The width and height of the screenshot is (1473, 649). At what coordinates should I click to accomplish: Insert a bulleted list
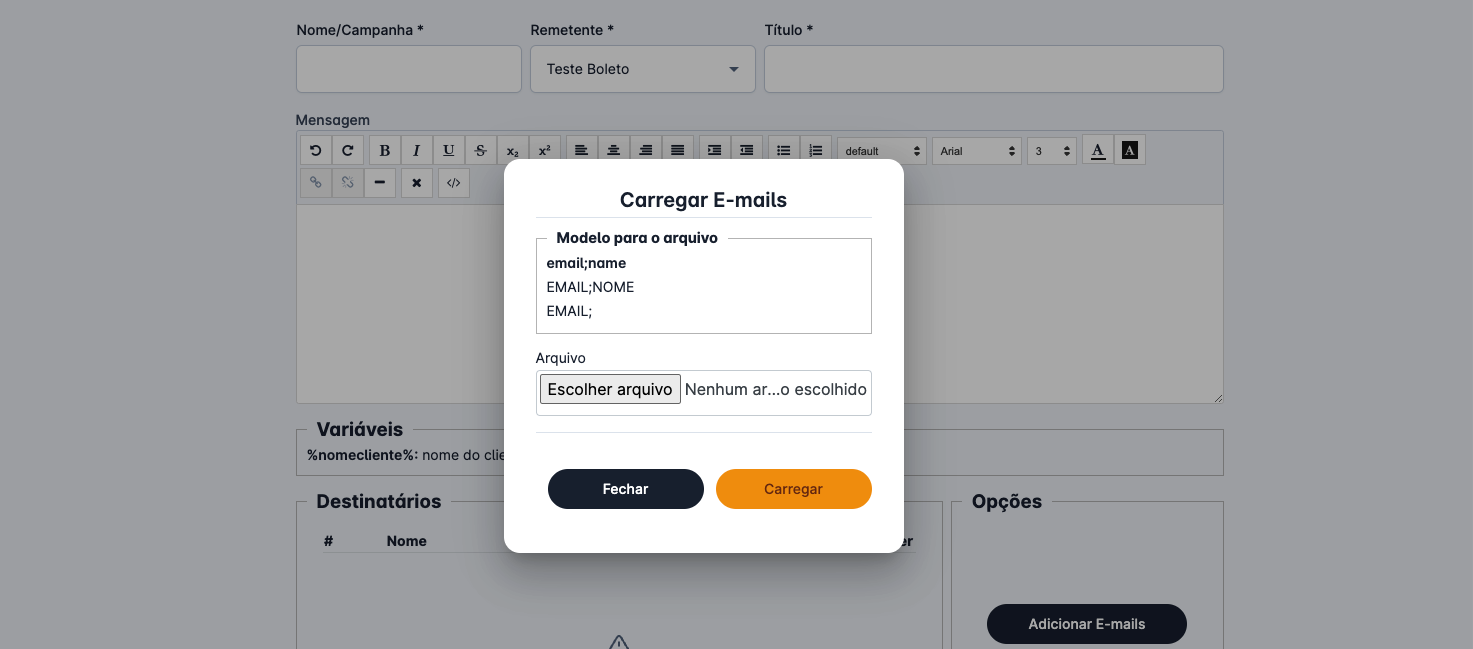click(784, 151)
